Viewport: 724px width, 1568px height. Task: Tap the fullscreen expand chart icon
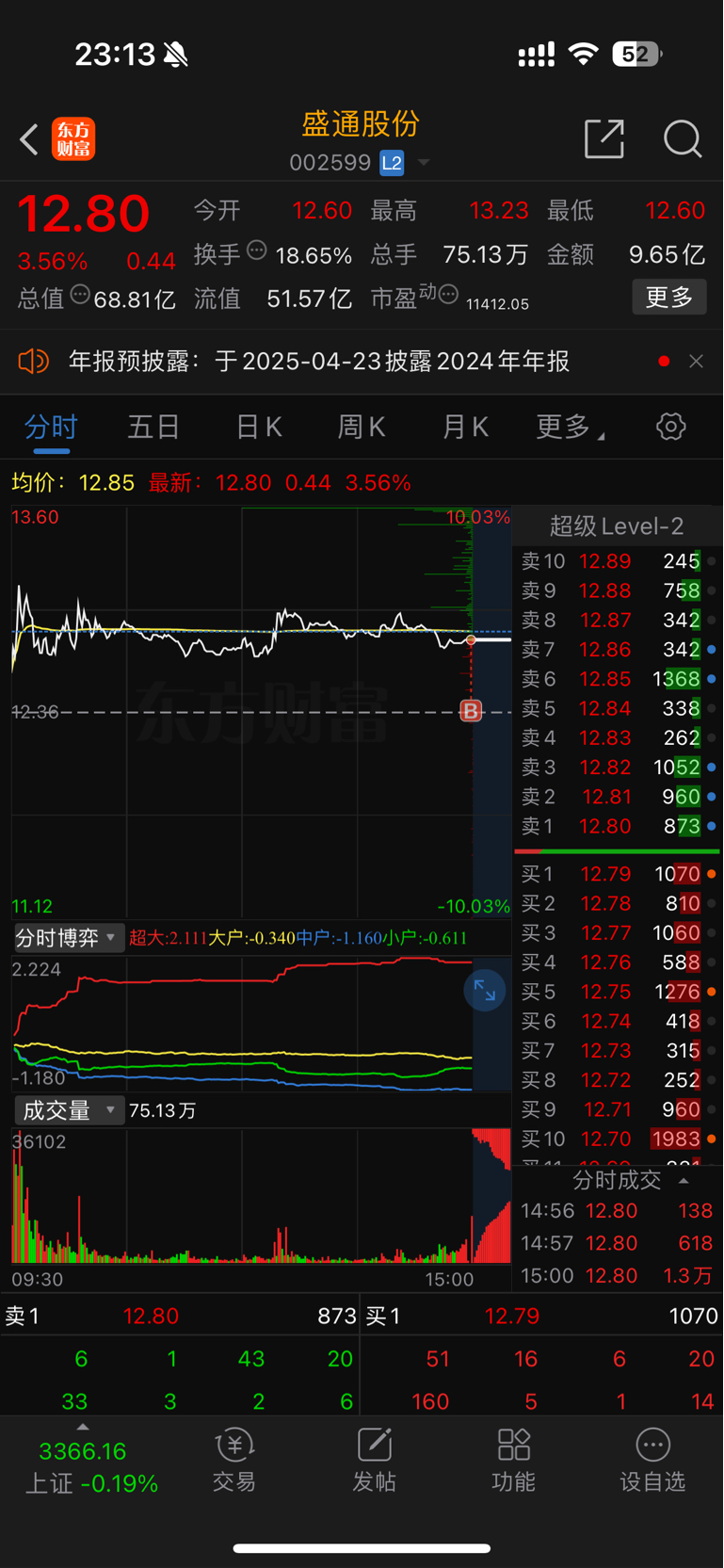pos(485,991)
